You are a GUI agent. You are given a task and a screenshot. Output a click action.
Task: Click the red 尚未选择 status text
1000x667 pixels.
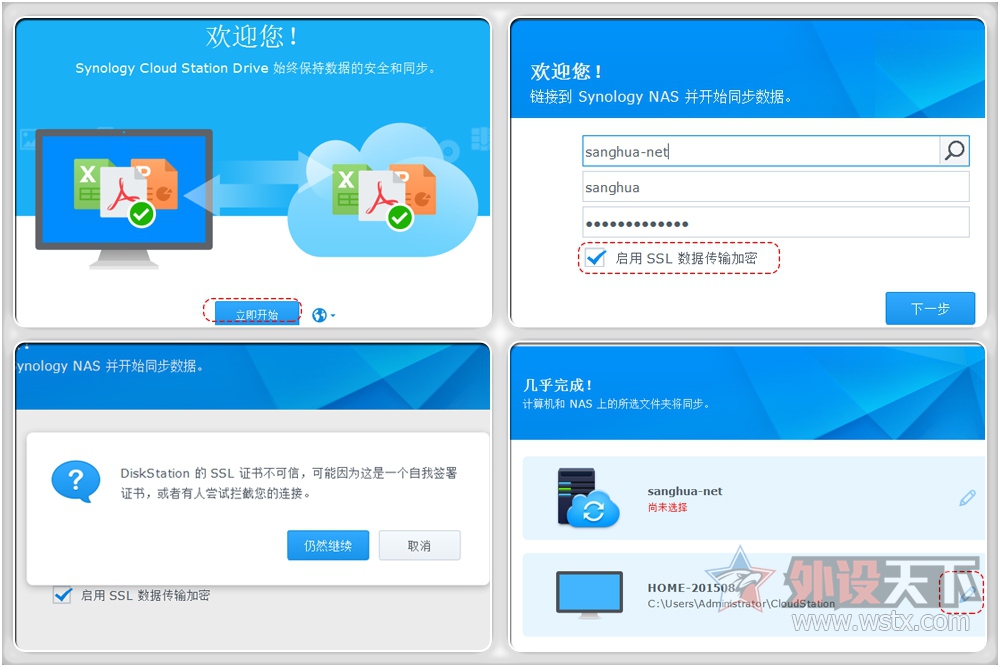coord(667,508)
